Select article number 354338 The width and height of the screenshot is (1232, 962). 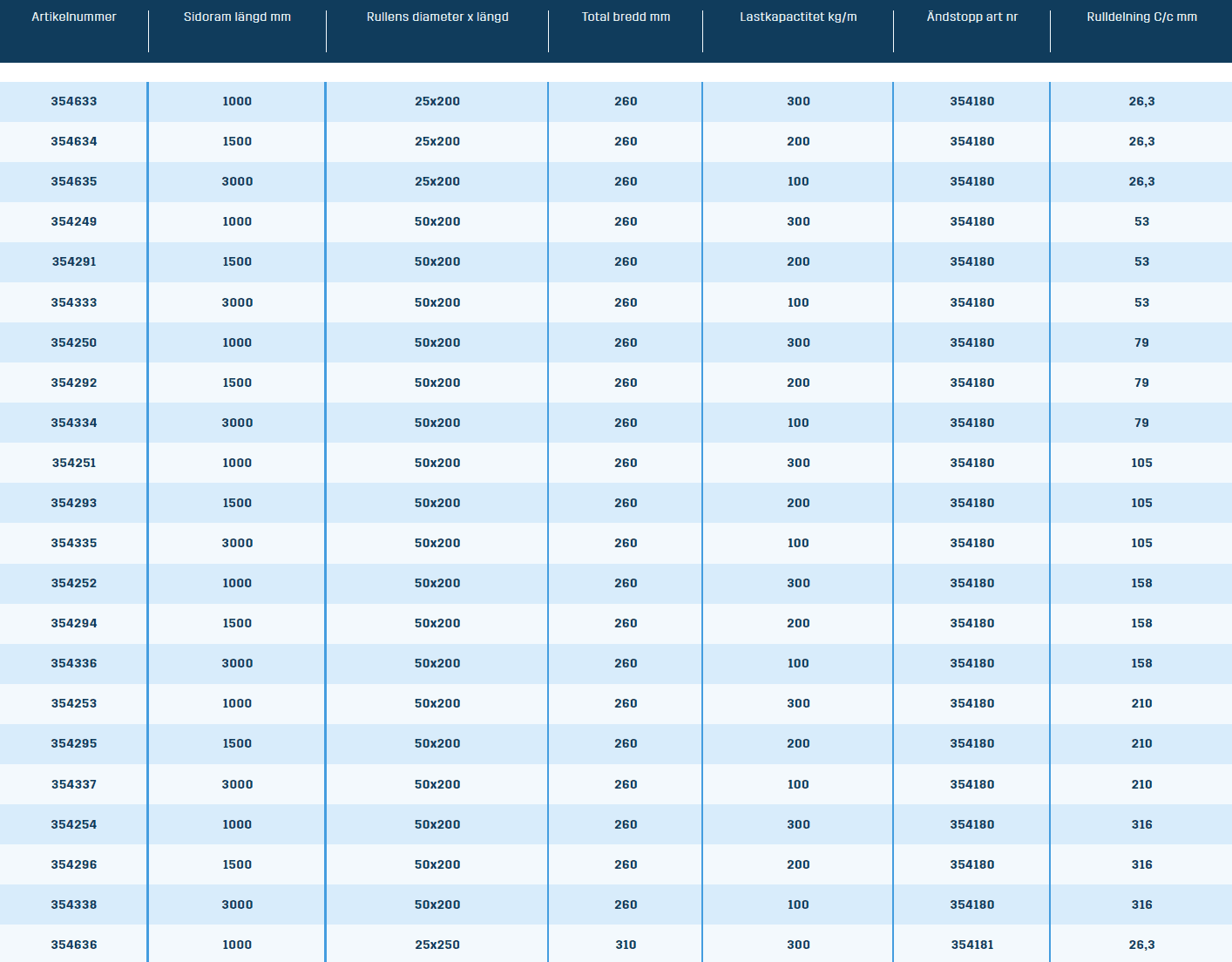click(x=74, y=904)
